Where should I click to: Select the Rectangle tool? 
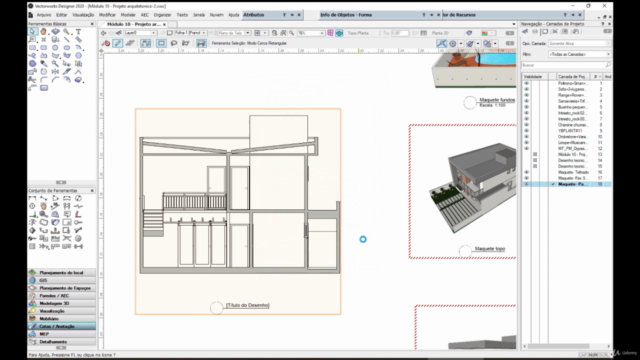pos(32,47)
